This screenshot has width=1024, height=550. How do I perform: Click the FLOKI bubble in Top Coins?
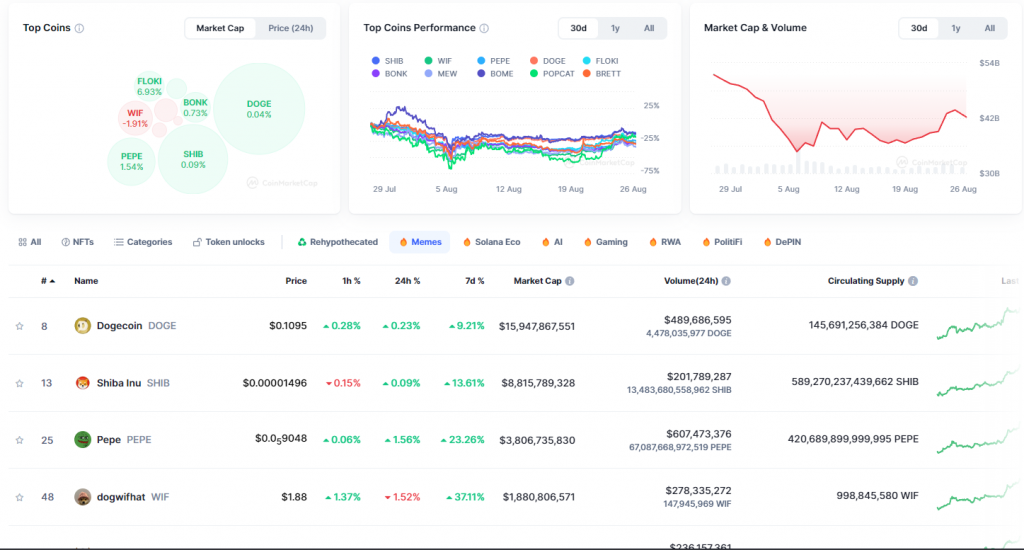[150, 86]
